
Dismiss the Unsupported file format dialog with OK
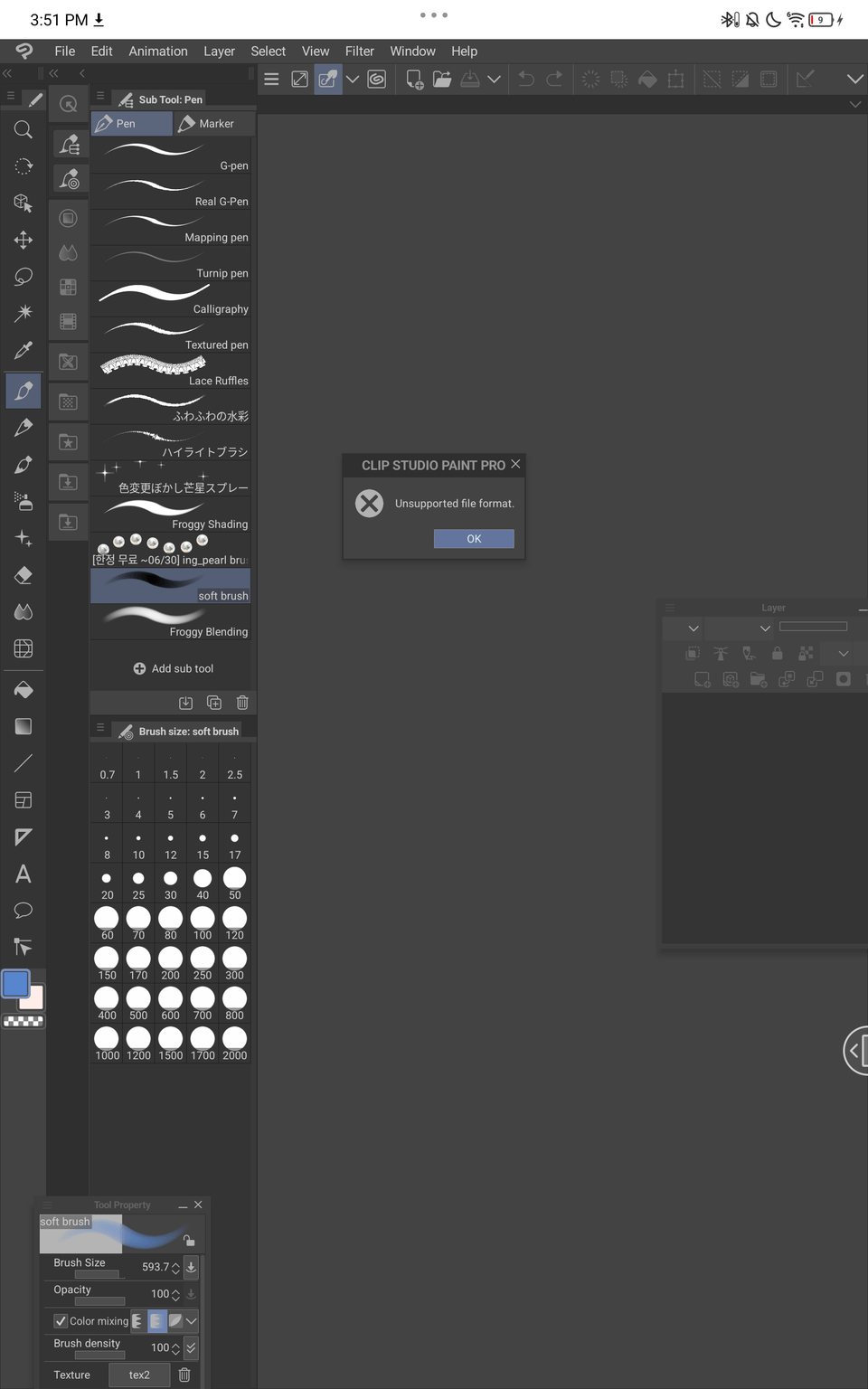pos(474,538)
